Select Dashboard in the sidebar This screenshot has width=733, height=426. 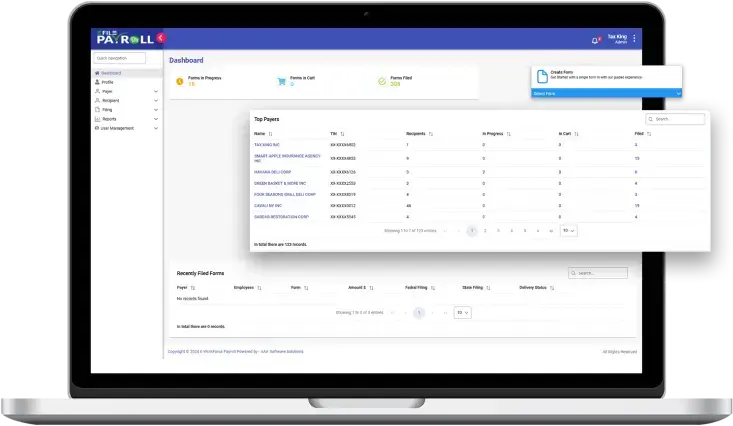point(110,73)
